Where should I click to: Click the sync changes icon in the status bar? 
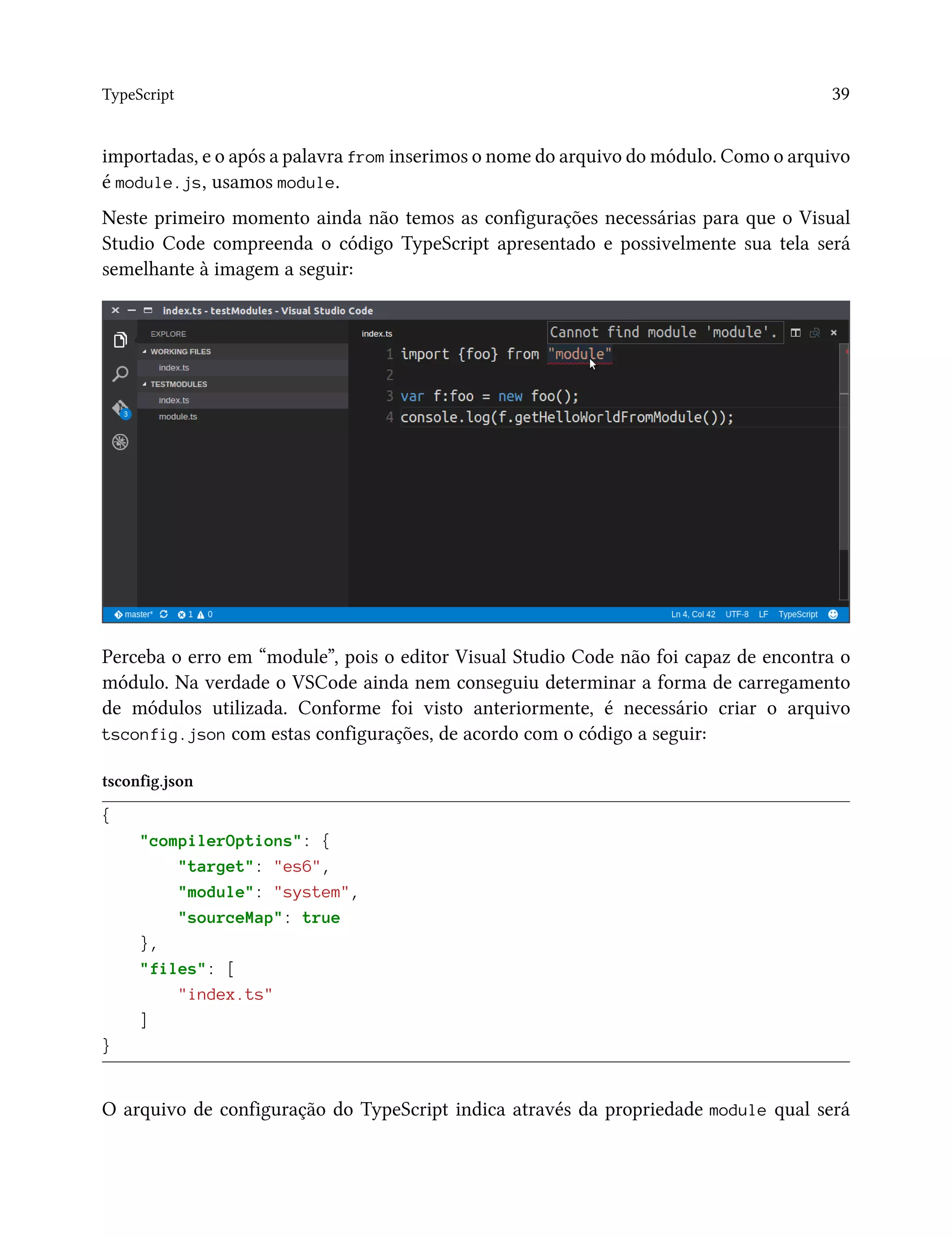click(164, 614)
